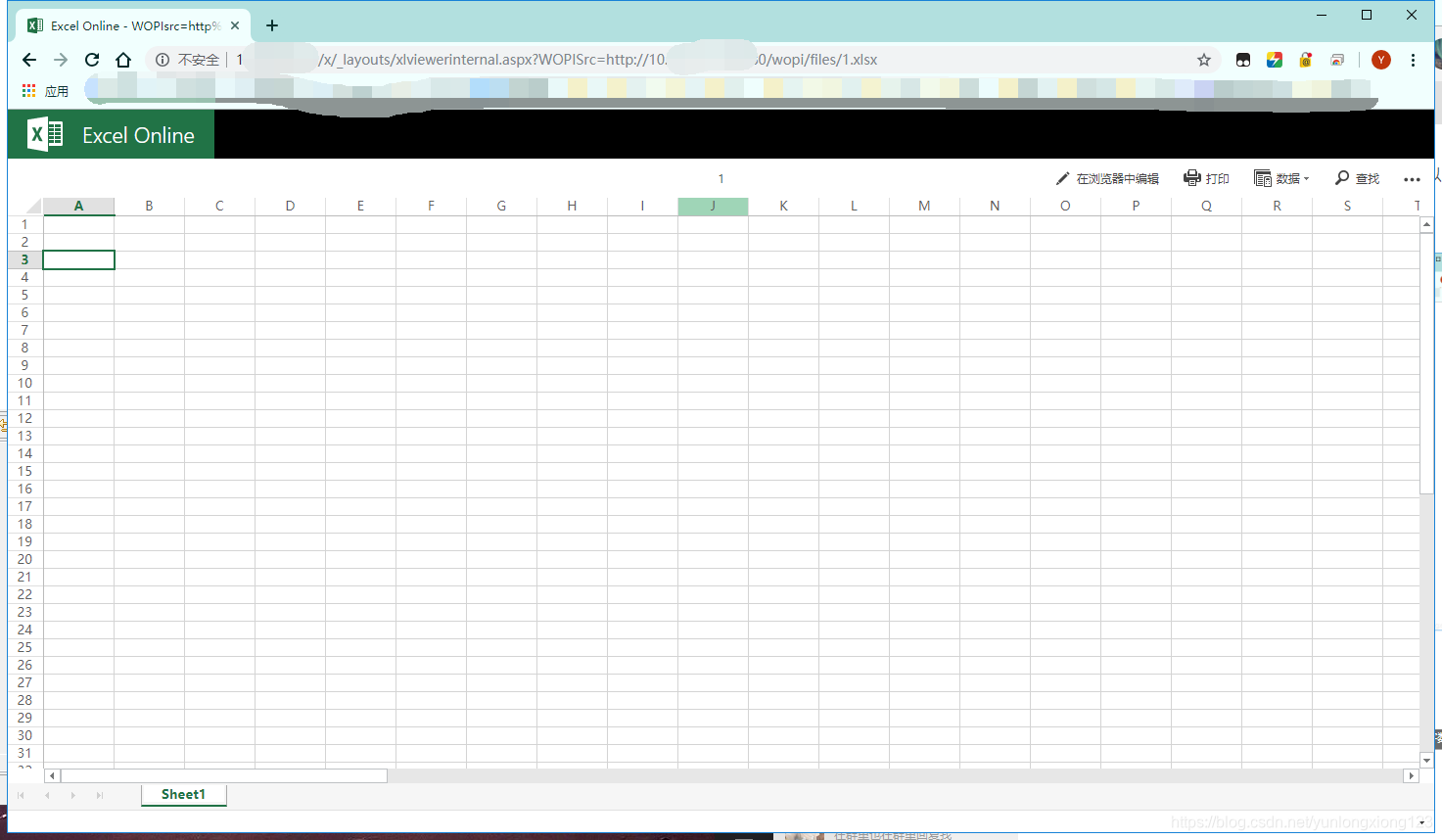
Task: Go to previous sheet navigation arrow
Action: (x=47, y=795)
